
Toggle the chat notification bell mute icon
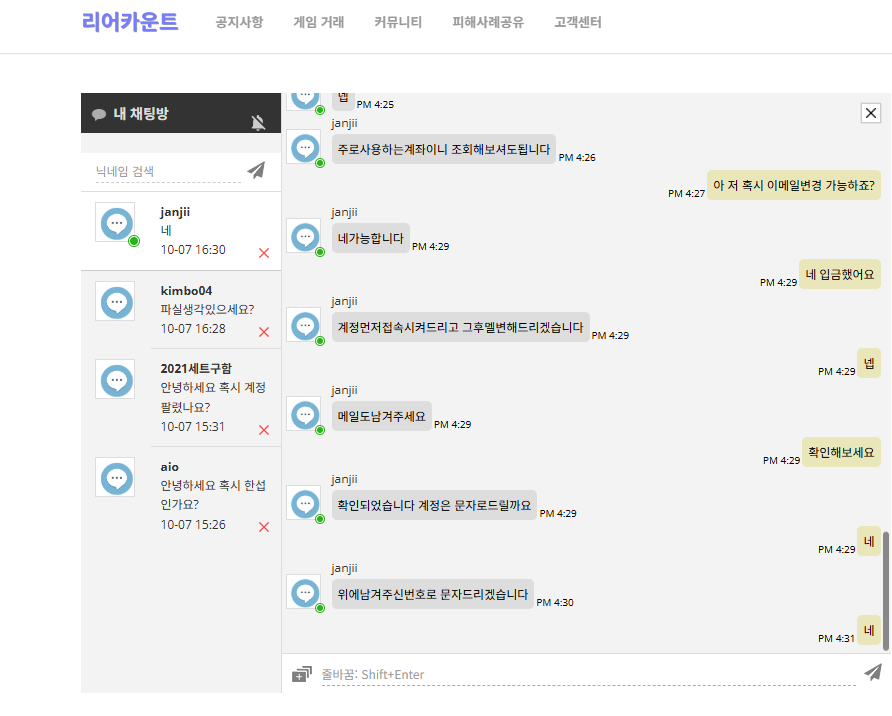(x=258, y=122)
